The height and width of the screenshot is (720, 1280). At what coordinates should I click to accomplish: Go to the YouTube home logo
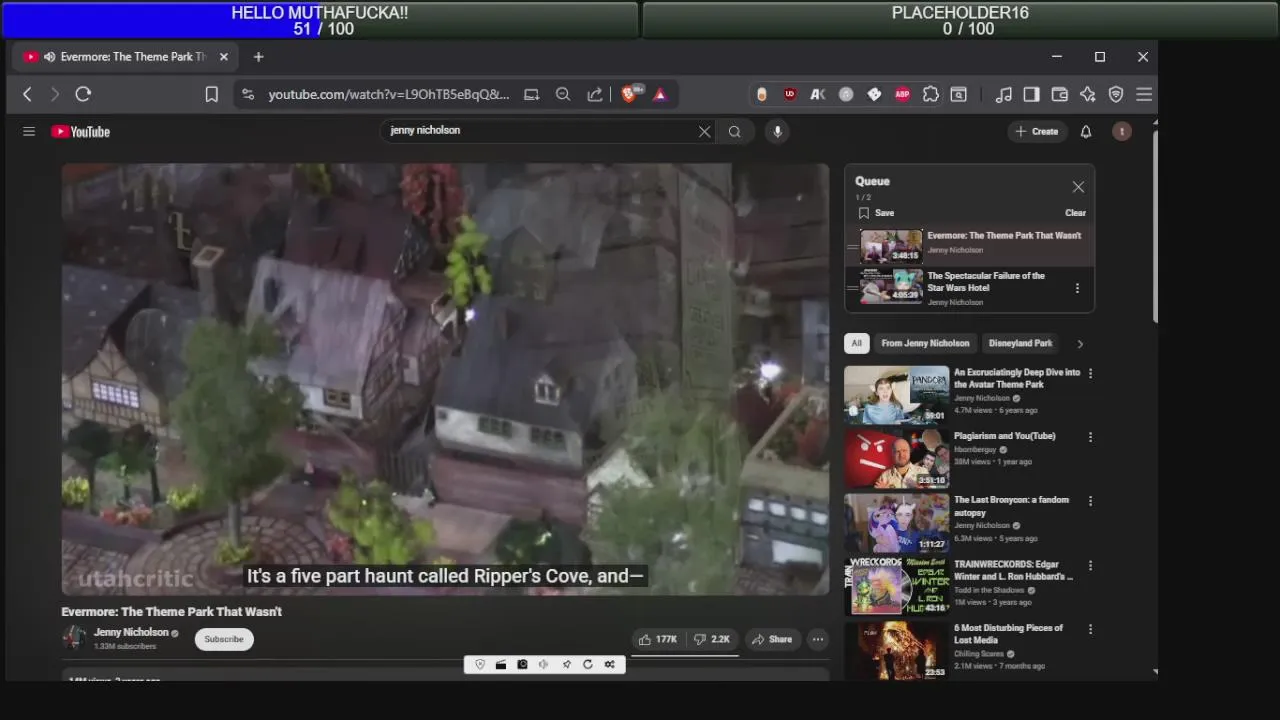[x=80, y=131]
